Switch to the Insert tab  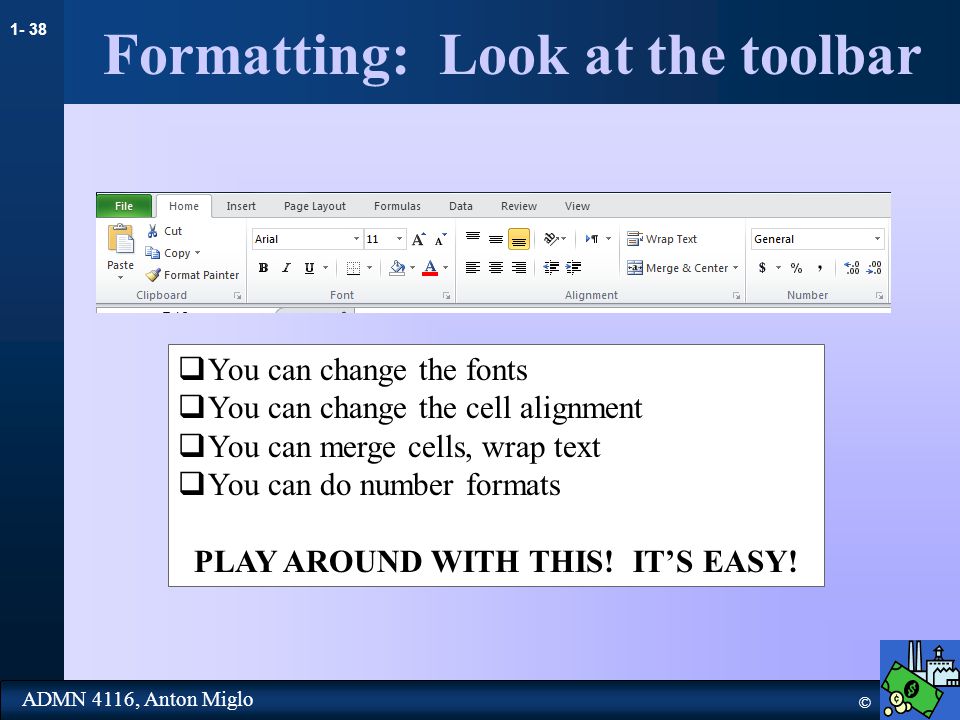click(x=241, y=206)
